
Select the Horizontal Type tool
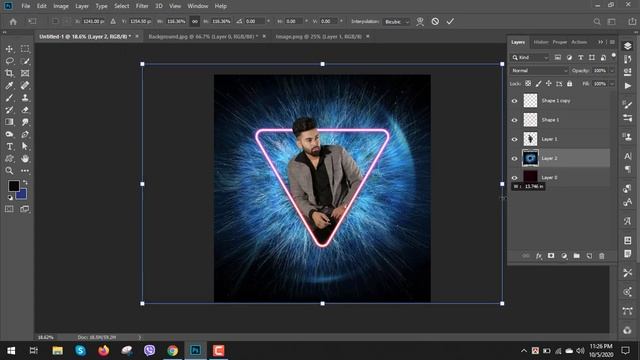pos(9,147)
